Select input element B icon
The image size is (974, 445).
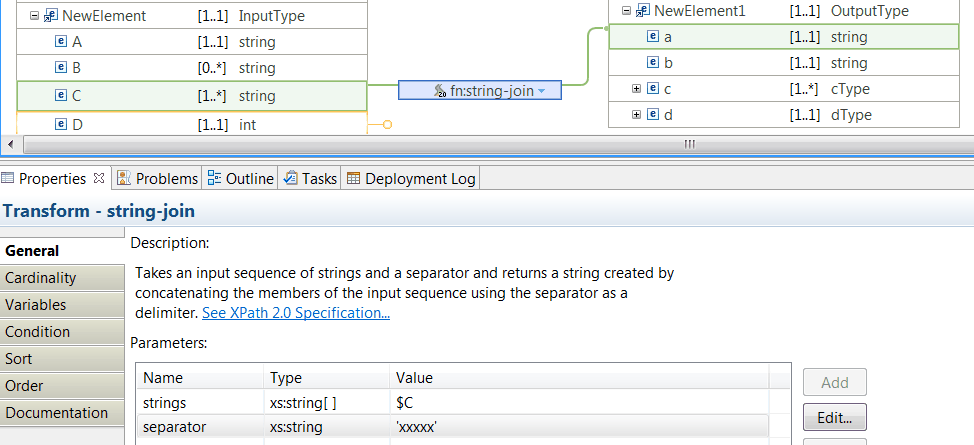click(61, 69)
